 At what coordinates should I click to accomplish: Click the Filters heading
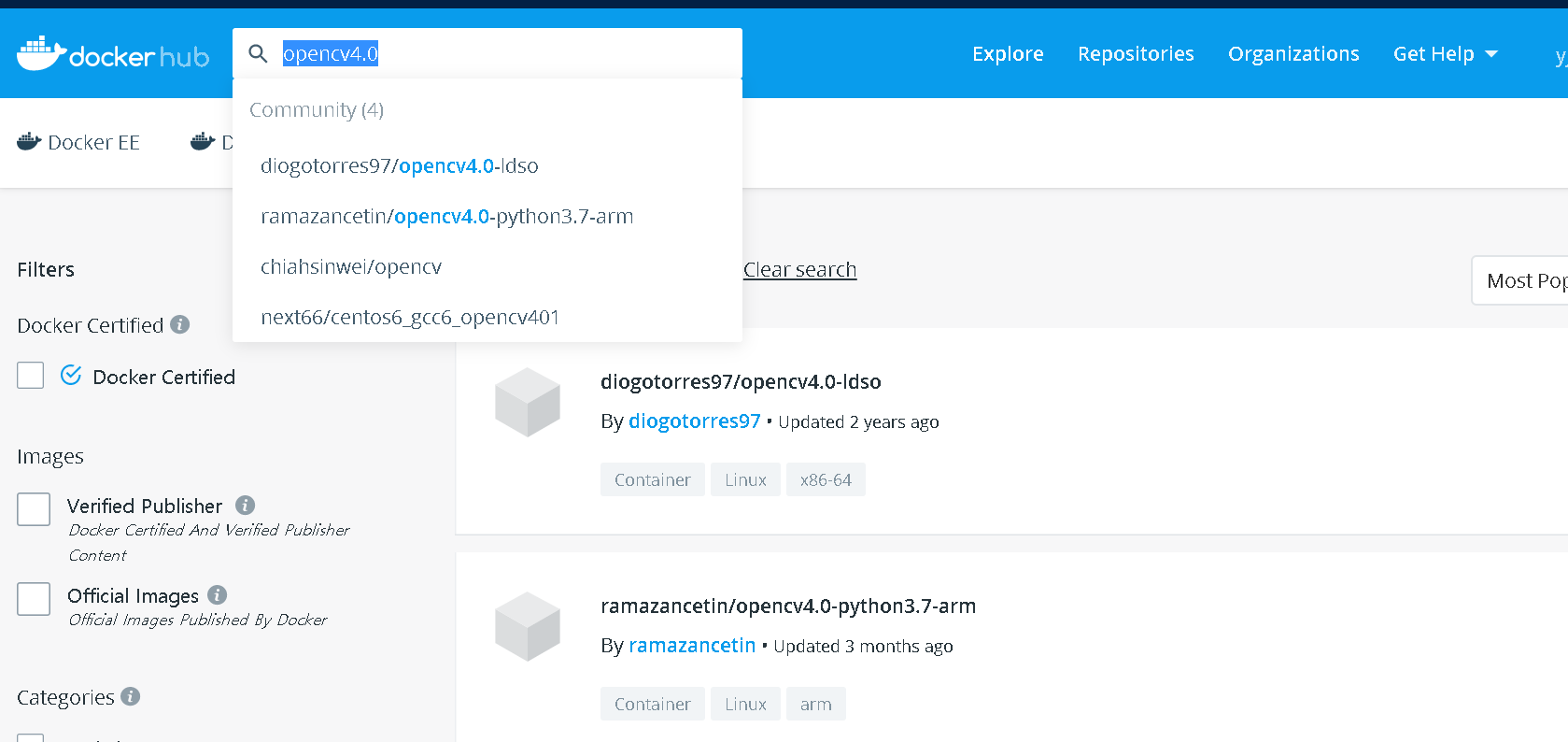point(46,269)
